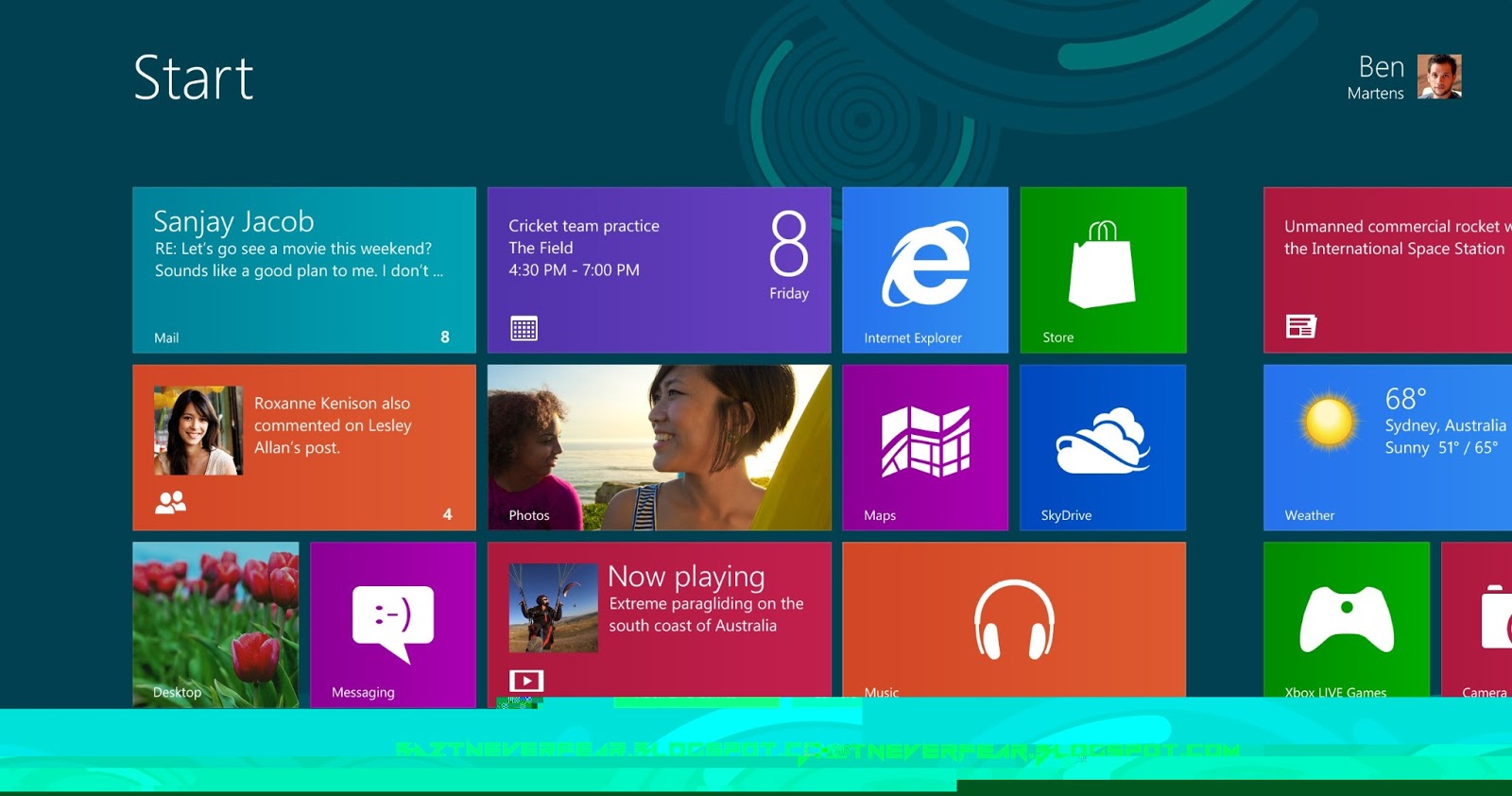Click the Start heading
Viewport: 1512px width, 796px height.
194,78
